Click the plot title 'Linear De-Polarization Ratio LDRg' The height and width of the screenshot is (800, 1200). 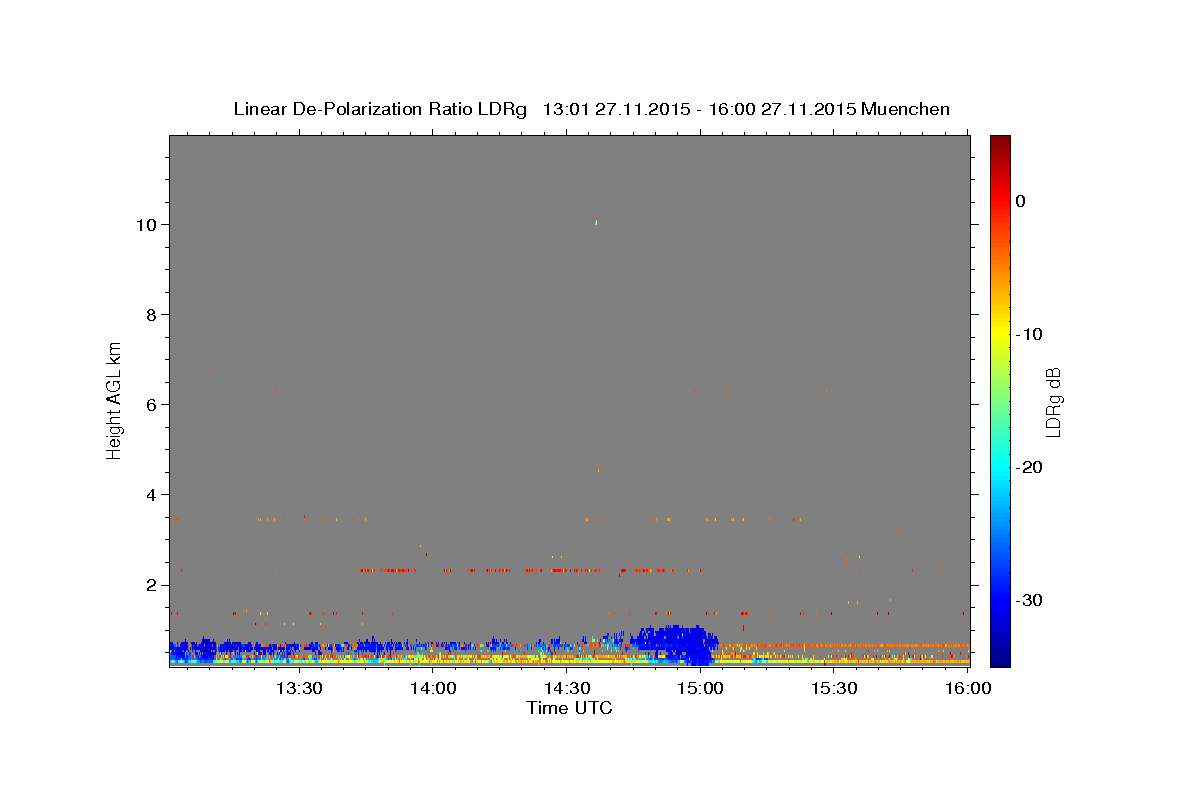(x=380, y=109)
